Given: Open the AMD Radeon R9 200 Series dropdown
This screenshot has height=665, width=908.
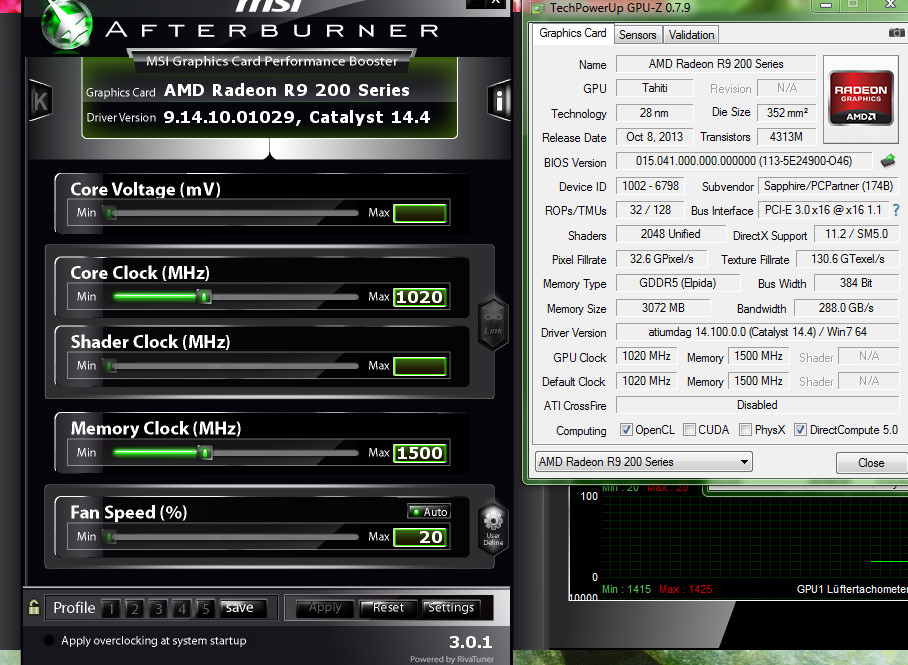Looking at the screenshot, I should click(644, 462).
